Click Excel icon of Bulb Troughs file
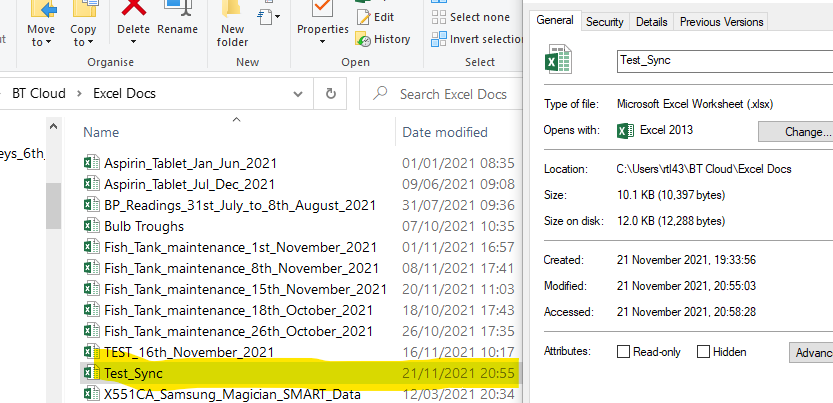This screenshot has width=833, height=403. 91,226
